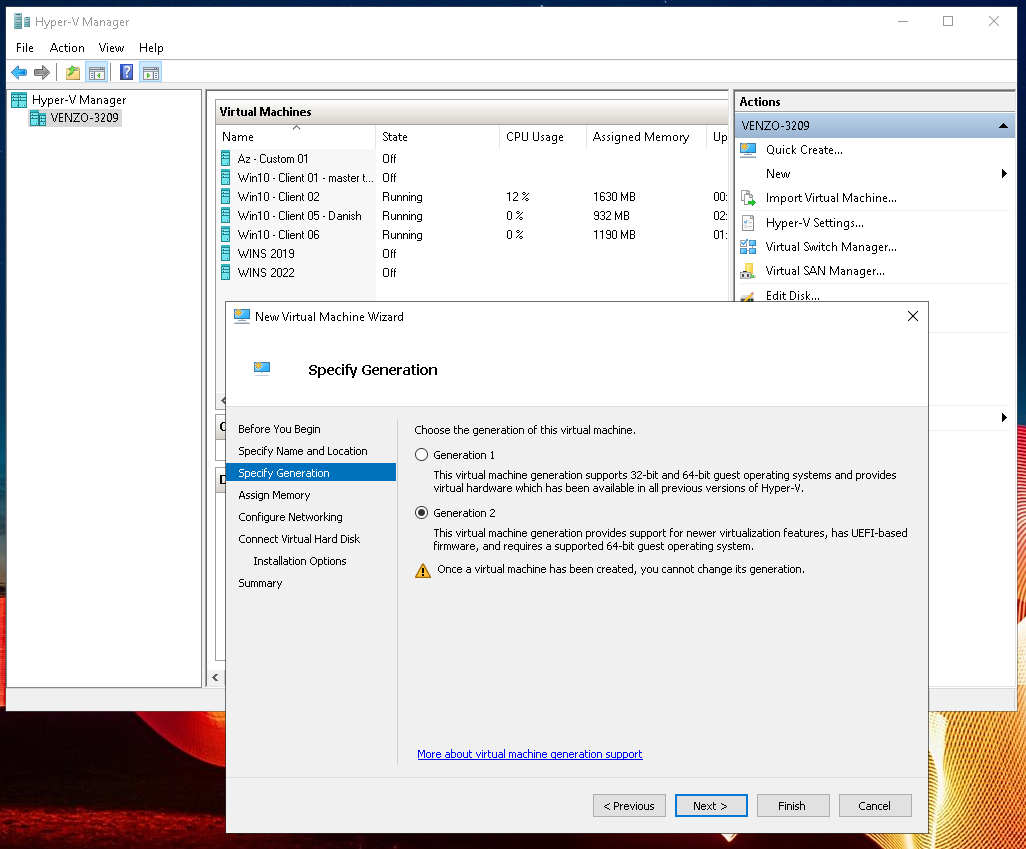This screenshot has width=1026, height=849.
Task: Select the Generation 1 radio button
Action: click(x=421, y=455)
